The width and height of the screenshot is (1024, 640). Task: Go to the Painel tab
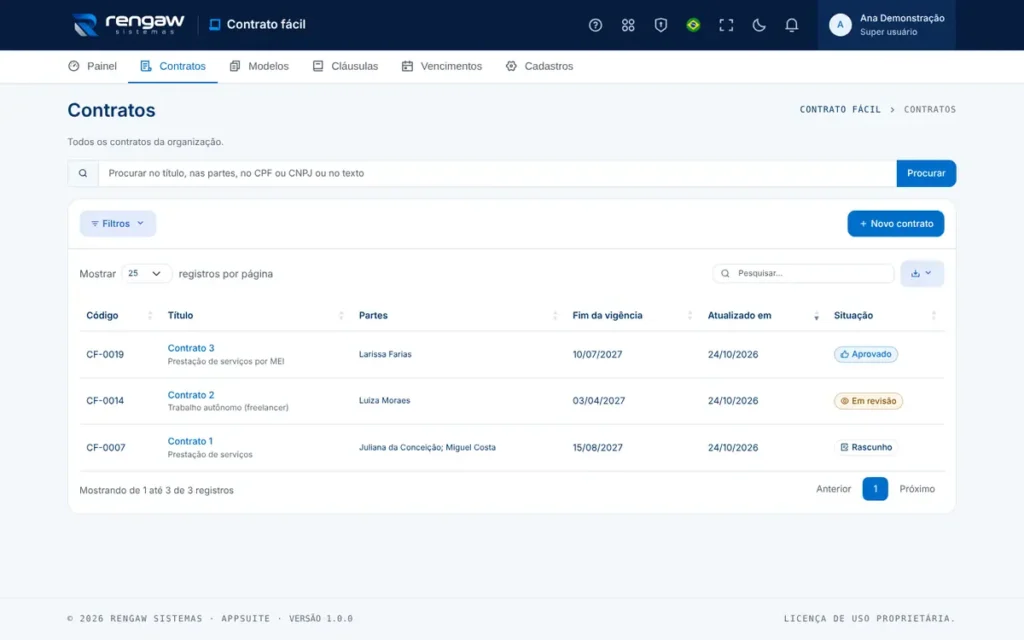(93, 66)
